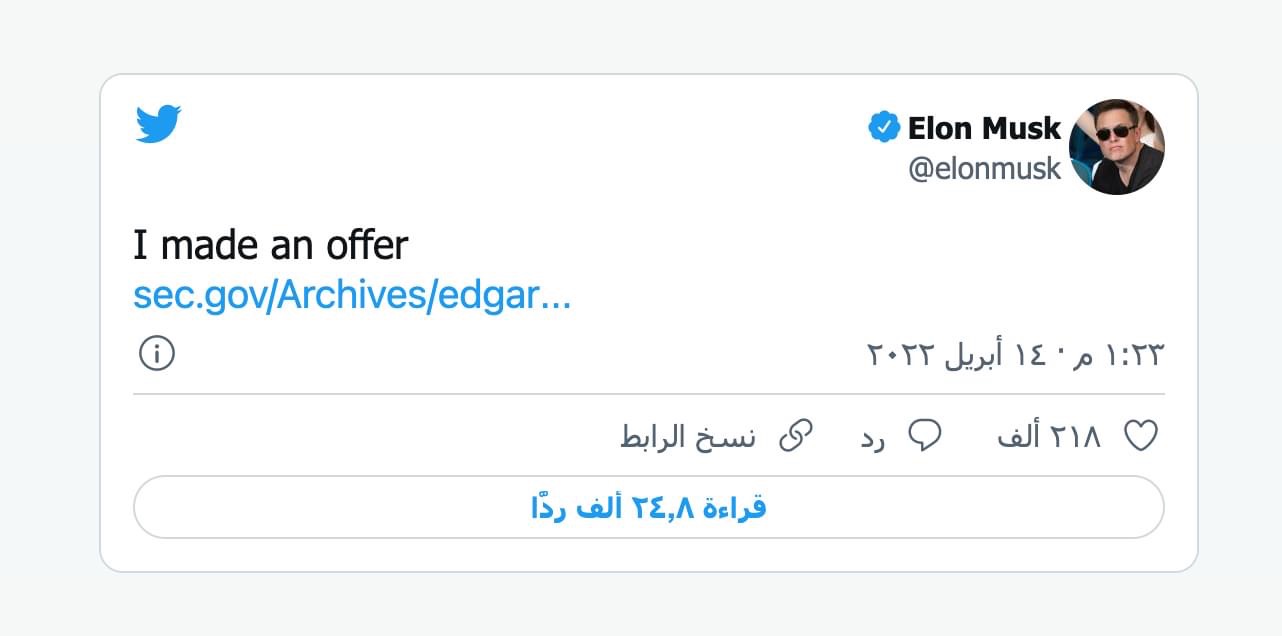Click the ٢١٨ ألف likes count
Image resolution: width=1282 pixels, height=636 pixels.
tap(1049, 437)
